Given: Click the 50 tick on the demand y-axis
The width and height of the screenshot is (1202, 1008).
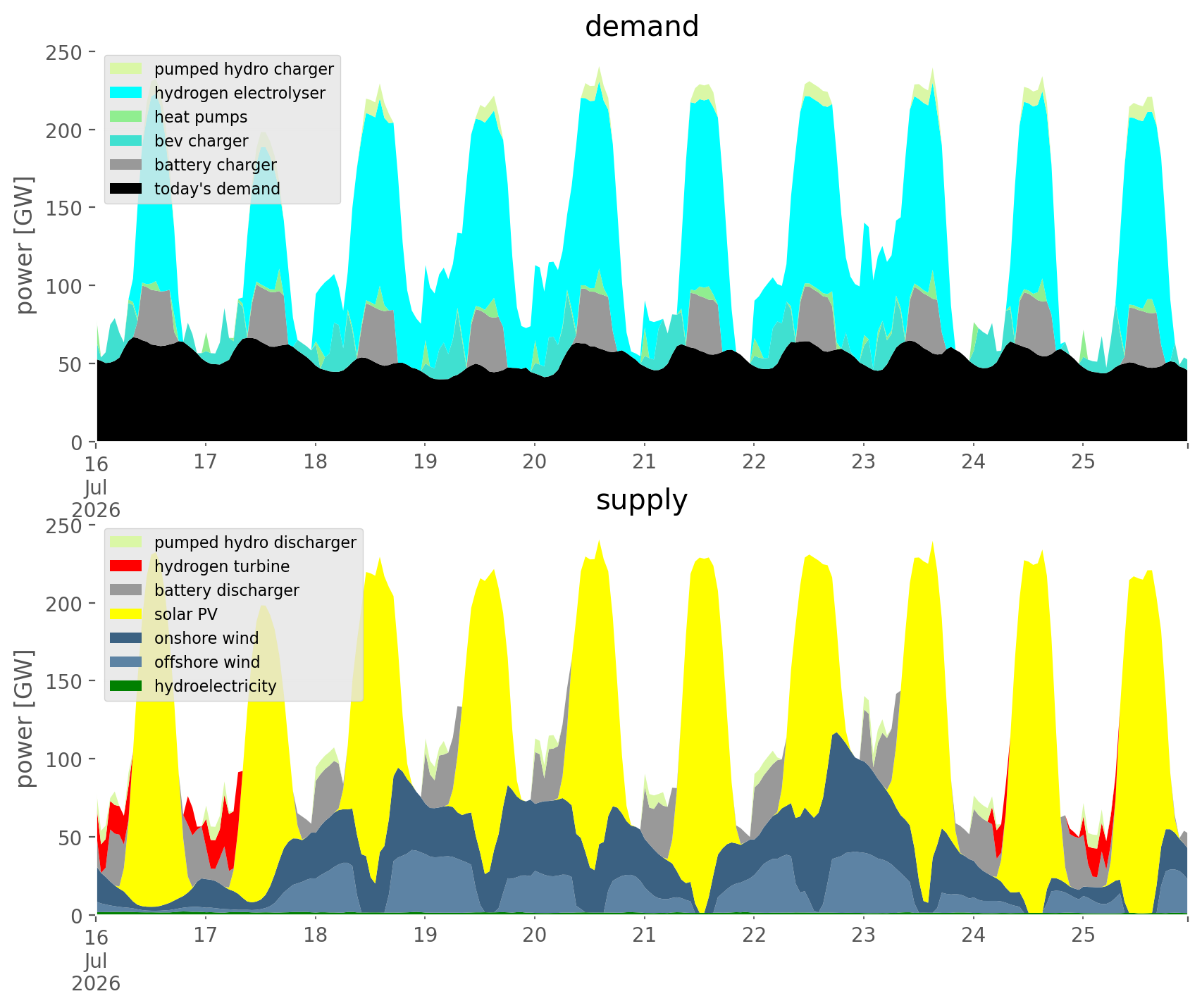Looking at the screenshot, I should point(72,364).
